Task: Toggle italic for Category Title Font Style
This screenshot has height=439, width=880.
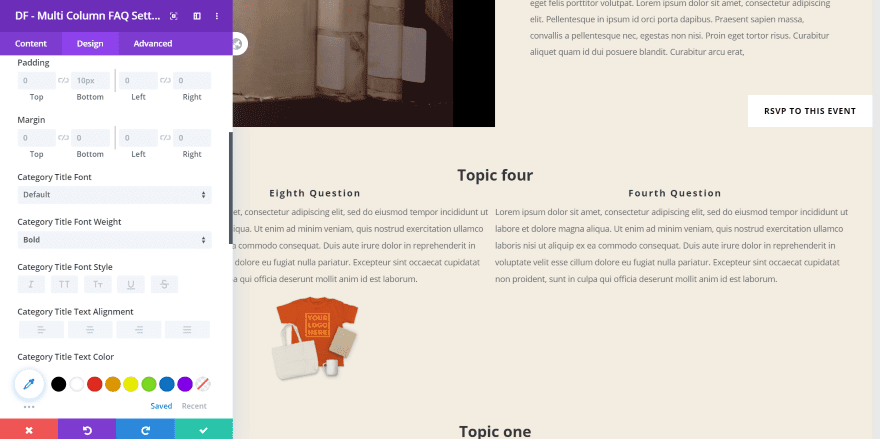Action: pos(31,284)
